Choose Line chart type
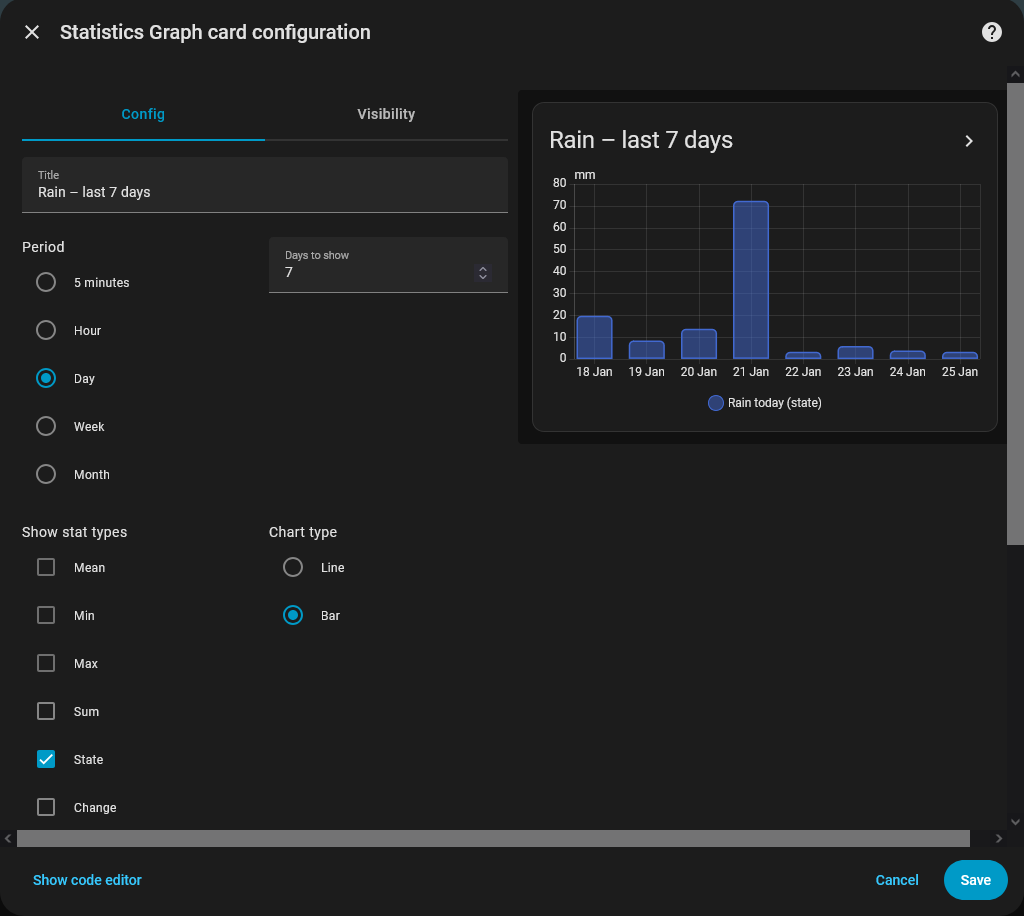1024x916 pixels. click(293, 568)
